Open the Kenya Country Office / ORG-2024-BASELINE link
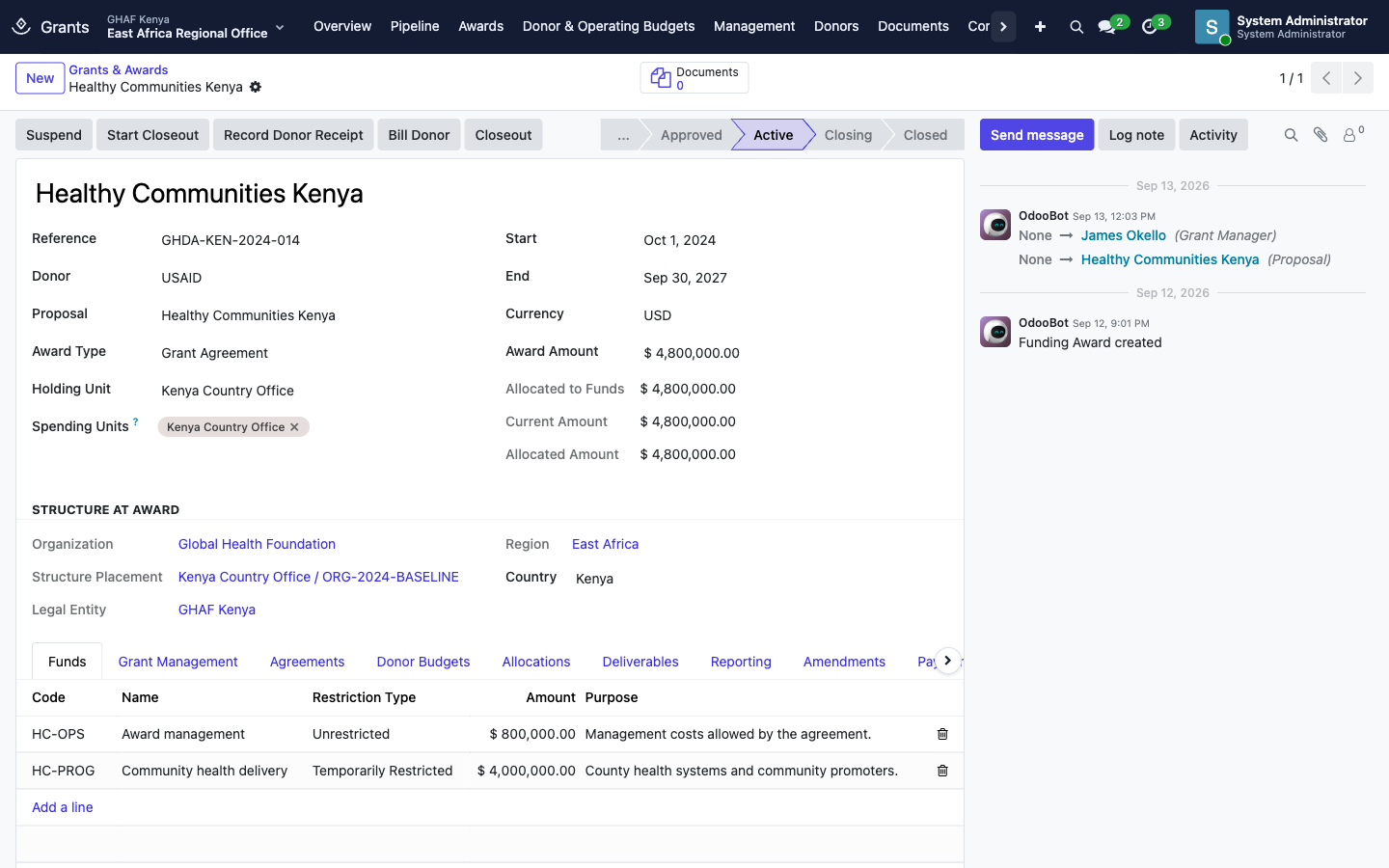Viewport: 1389px width, 868px height. coord(318,577)
